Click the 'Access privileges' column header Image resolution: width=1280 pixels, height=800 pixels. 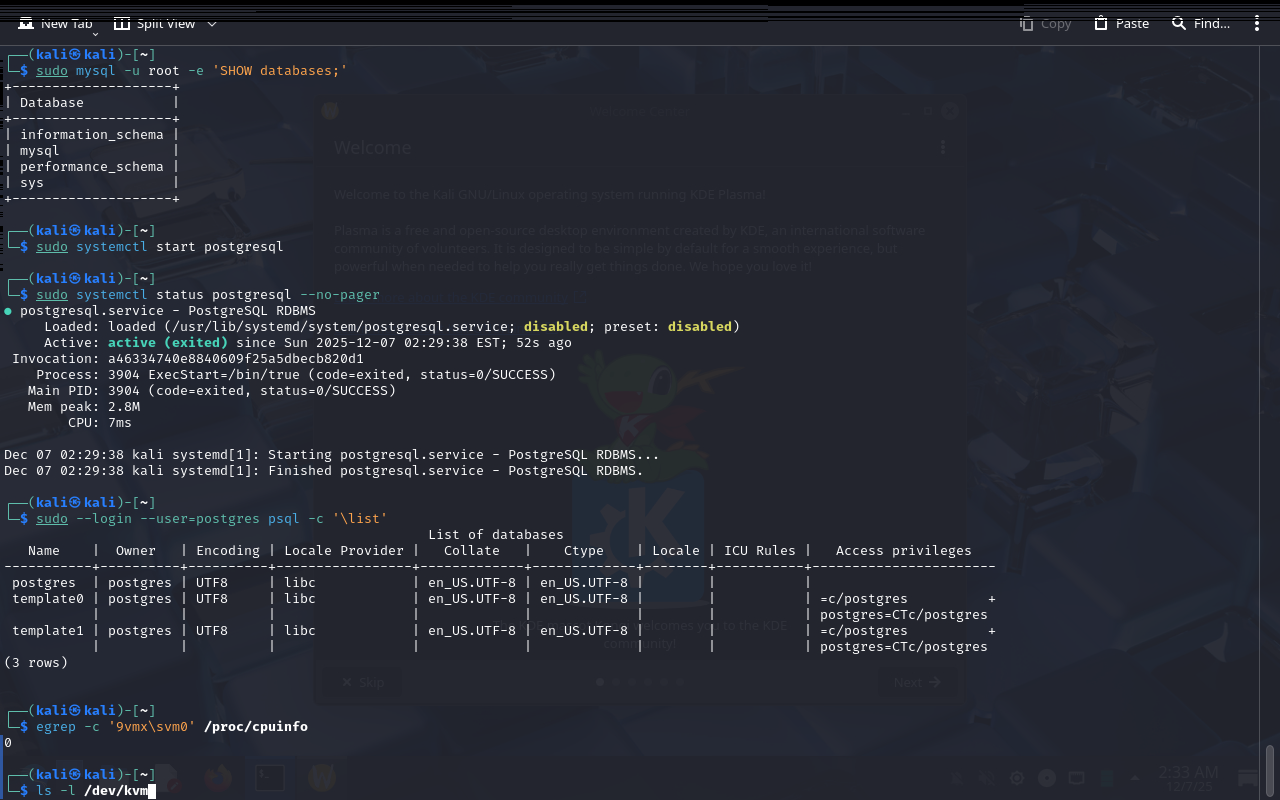pyautogui.click(x=903, y=551)
